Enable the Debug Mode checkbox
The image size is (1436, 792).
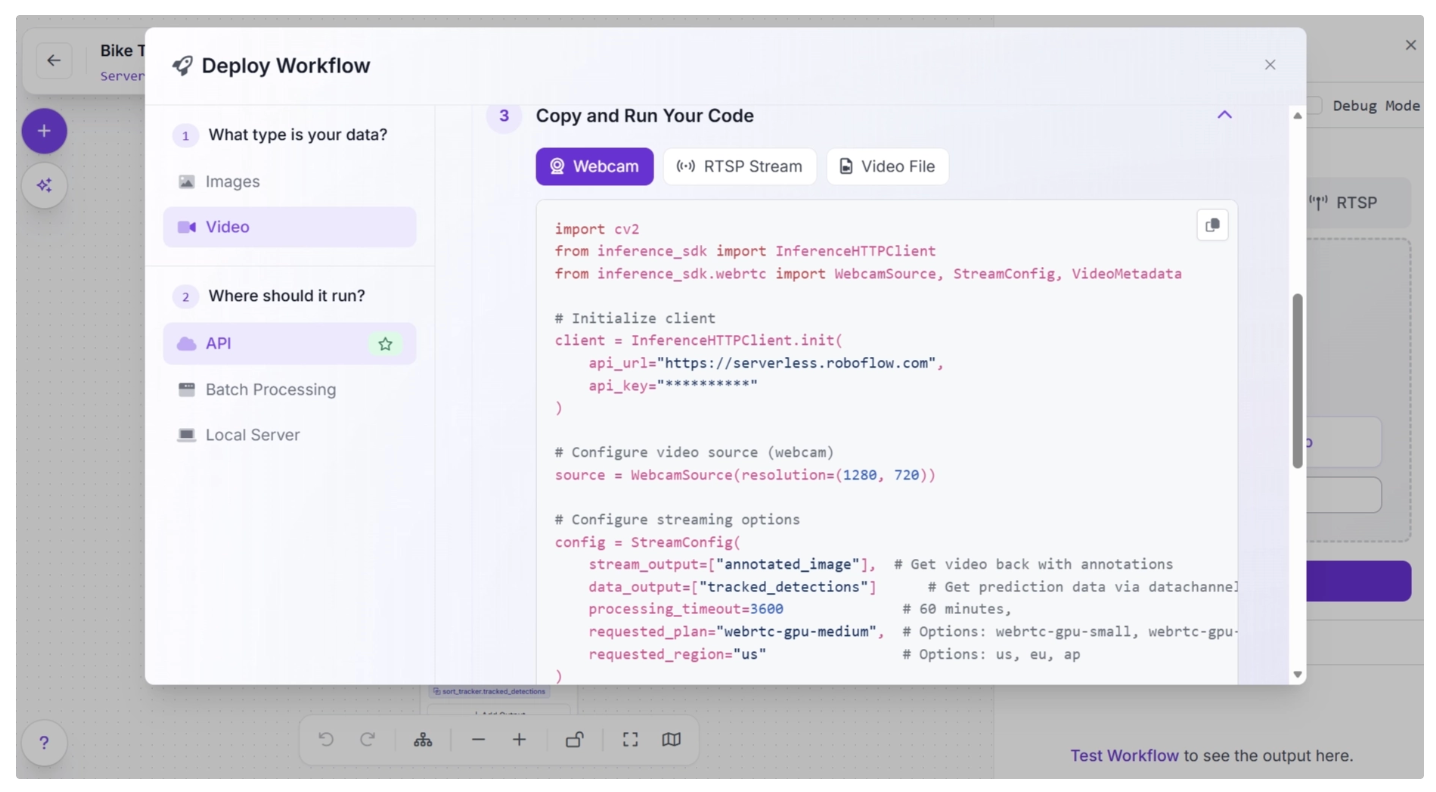(1315, 106)
